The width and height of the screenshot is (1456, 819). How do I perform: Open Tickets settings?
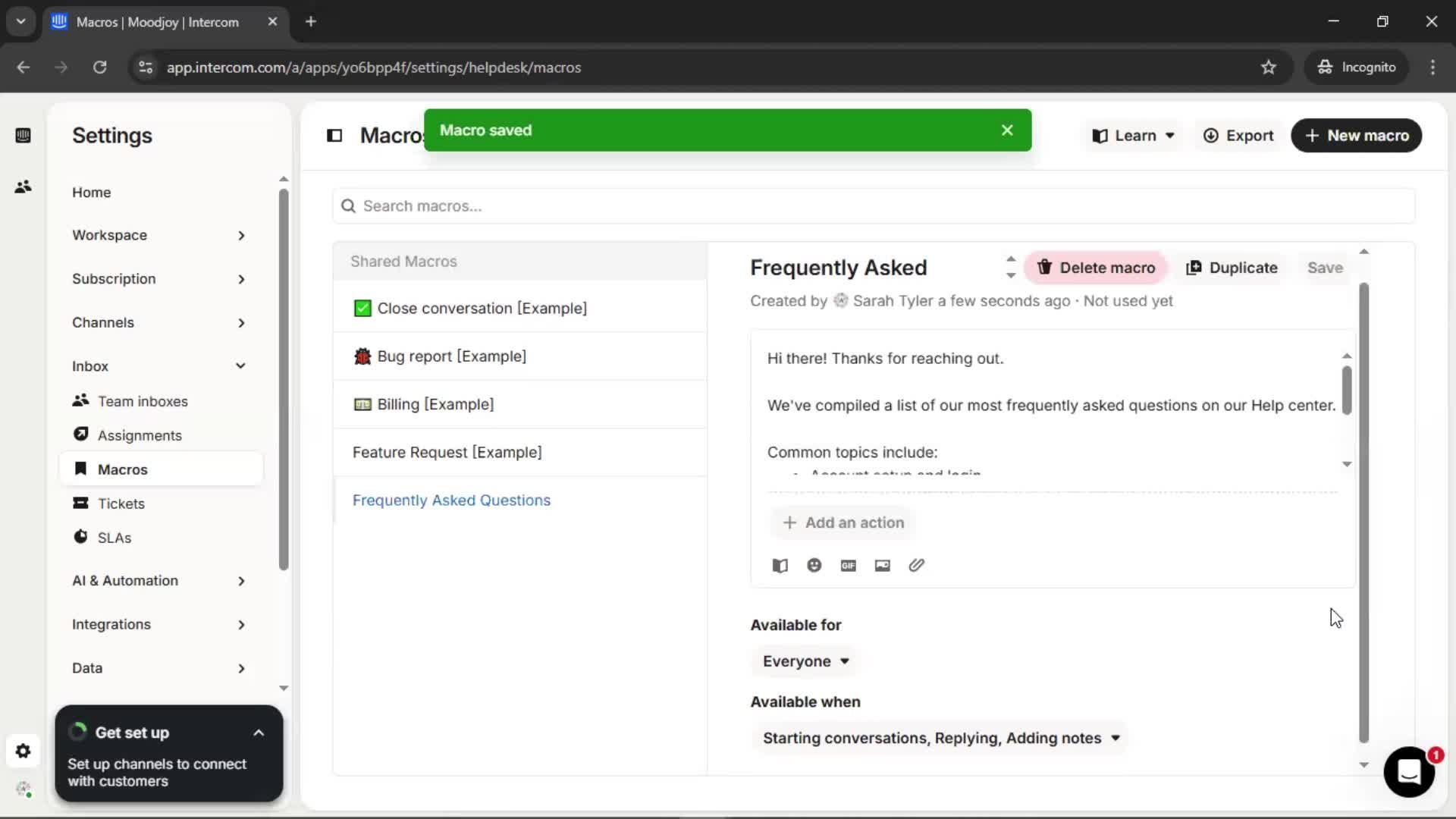(121, 504)
